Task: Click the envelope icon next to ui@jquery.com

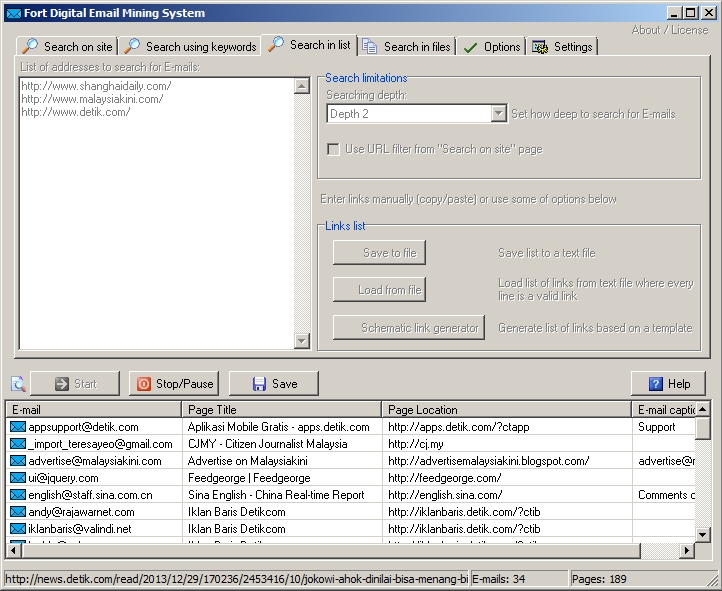Action: 17,478
